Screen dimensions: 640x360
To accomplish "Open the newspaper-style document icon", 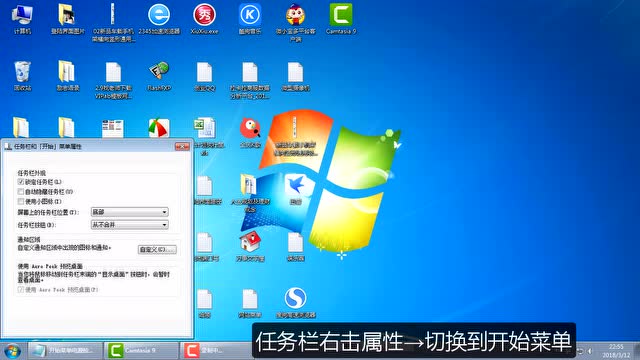I will pos(113,129).
